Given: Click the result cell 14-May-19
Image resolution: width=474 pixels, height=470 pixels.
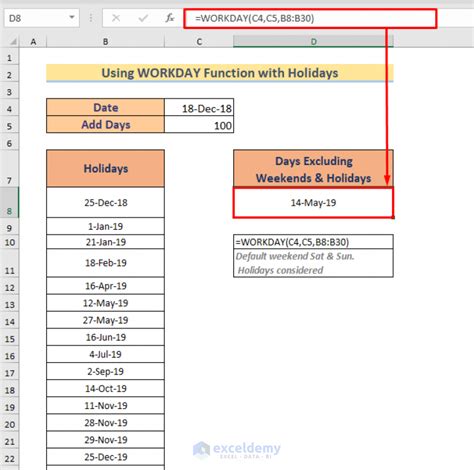Looking at the screenshot, I should point(313,203).
